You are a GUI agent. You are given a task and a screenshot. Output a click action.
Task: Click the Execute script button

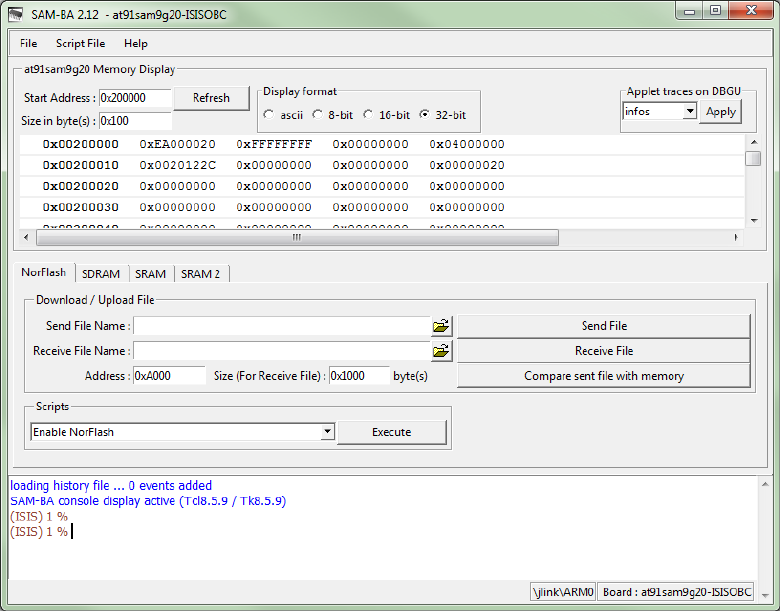[x=391, y=432]
